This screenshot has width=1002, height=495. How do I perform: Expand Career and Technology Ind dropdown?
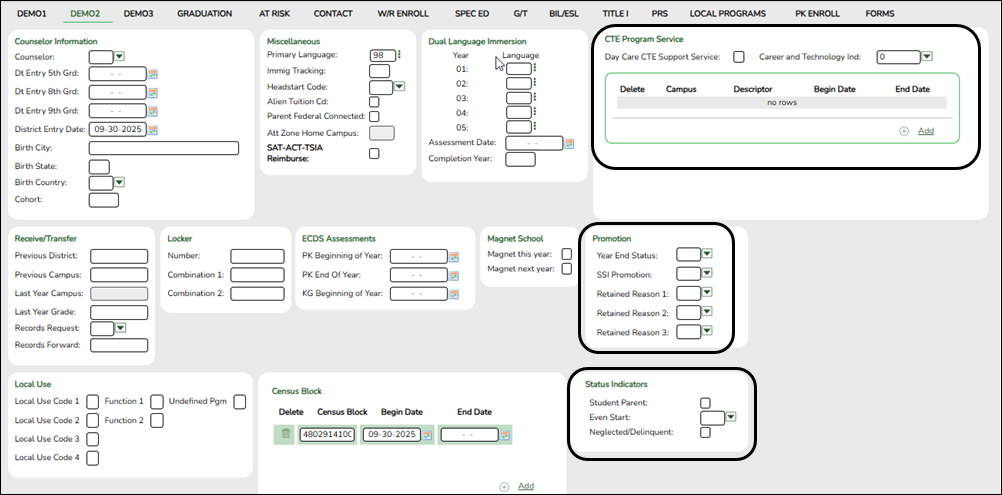[x=926, y=57]
